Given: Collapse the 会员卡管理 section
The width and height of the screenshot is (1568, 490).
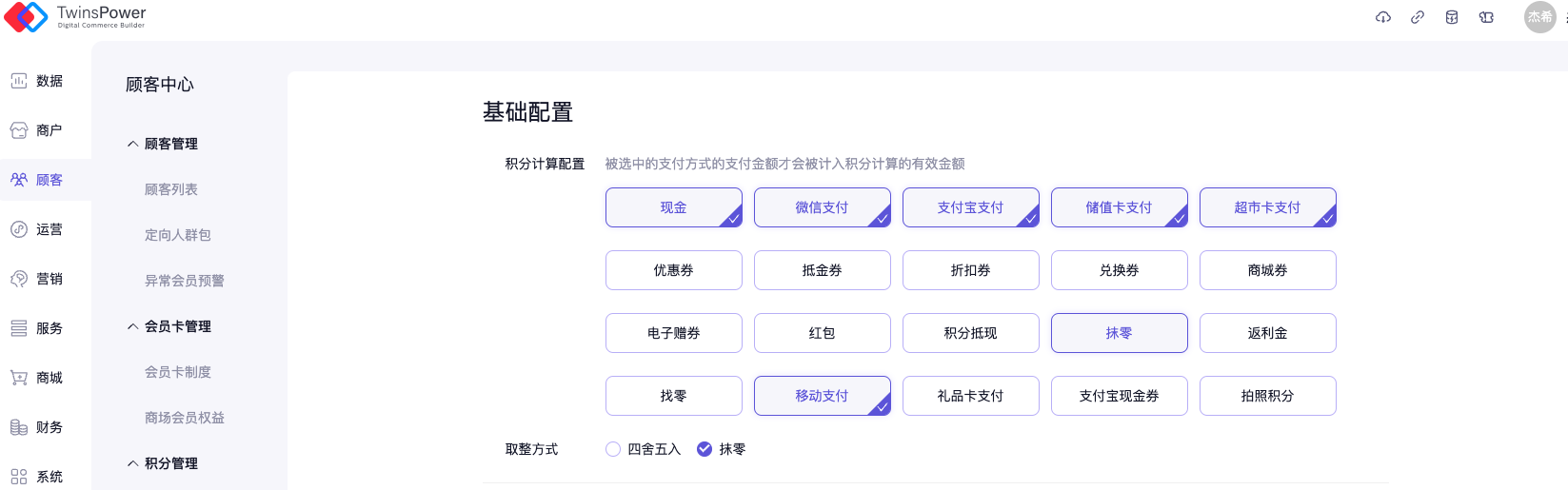Looking at the screenshot, I should tap(133, 326).
